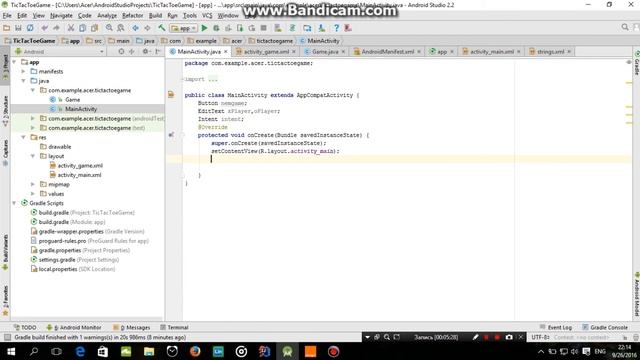640x360 pixels.
Task: Open the Event Log panel
Action: pos(556,327)
